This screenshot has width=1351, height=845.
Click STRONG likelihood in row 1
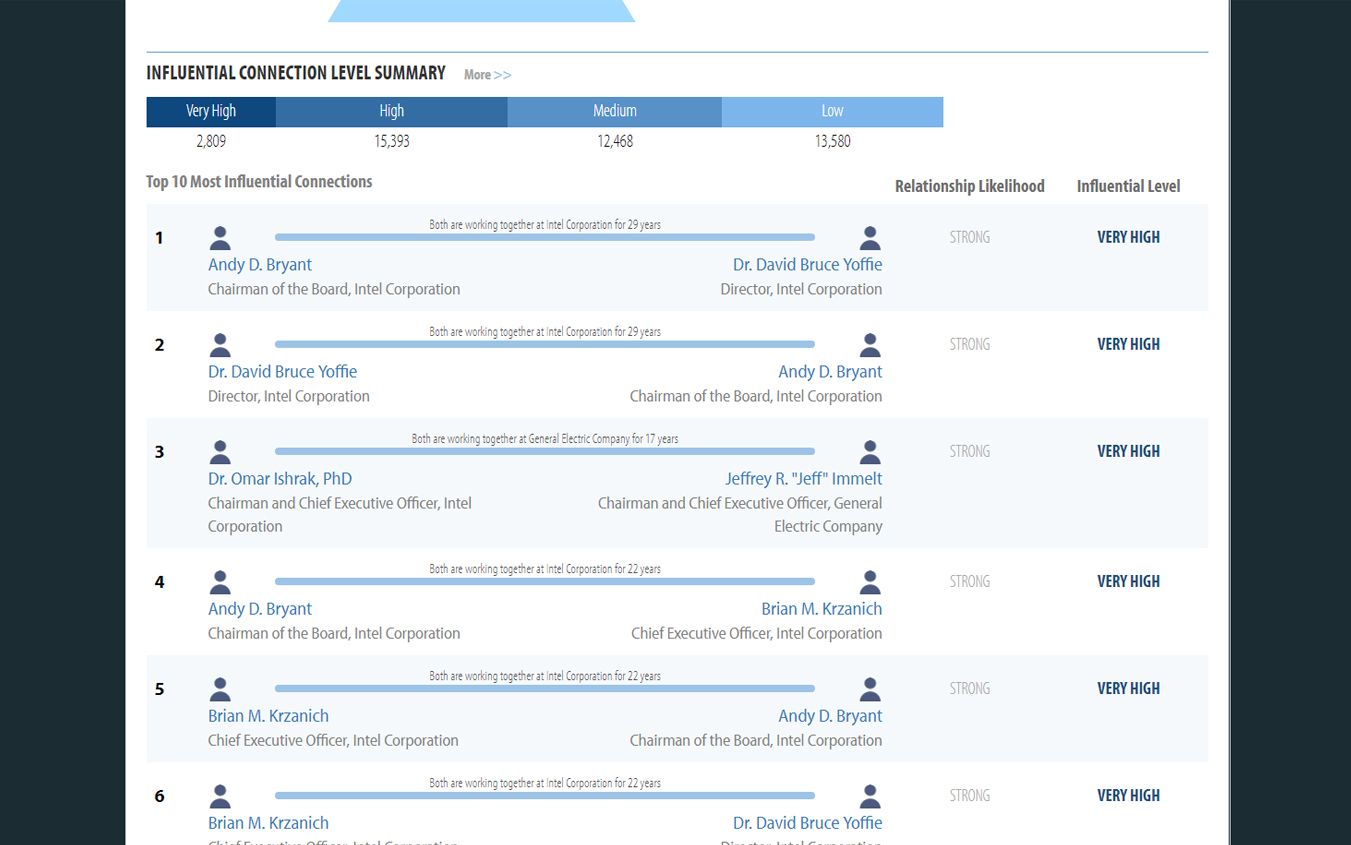pyautogui.click(x=970, y=237)
